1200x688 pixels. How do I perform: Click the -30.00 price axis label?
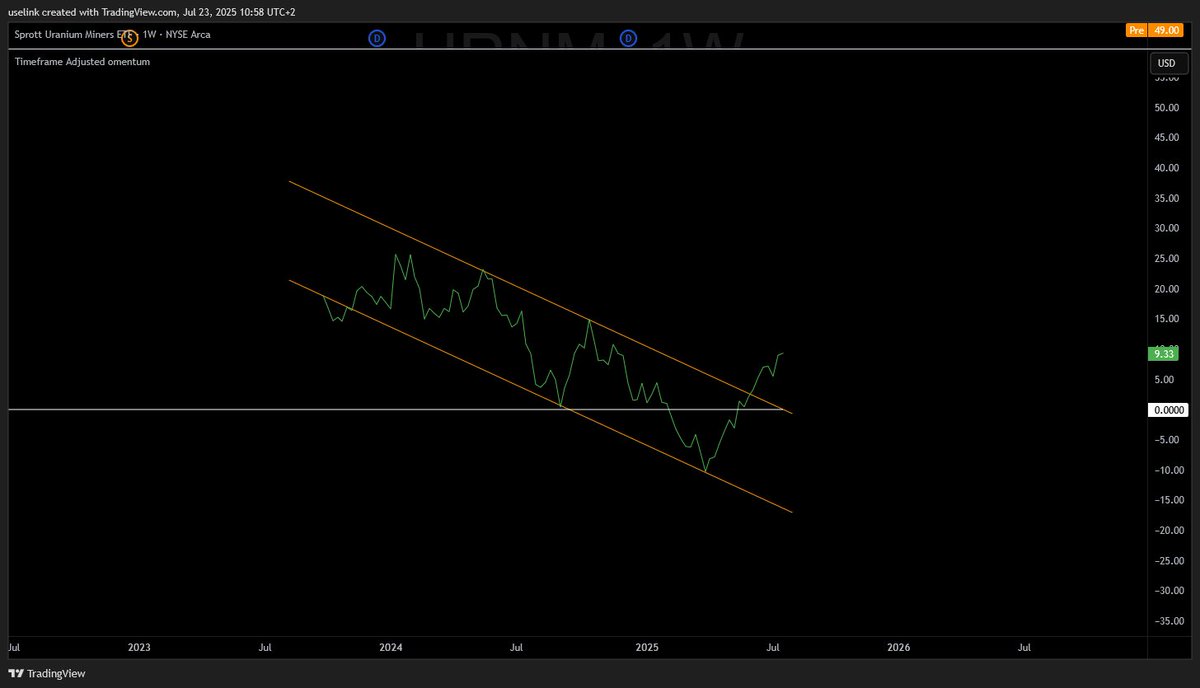tap(1167, 590)
